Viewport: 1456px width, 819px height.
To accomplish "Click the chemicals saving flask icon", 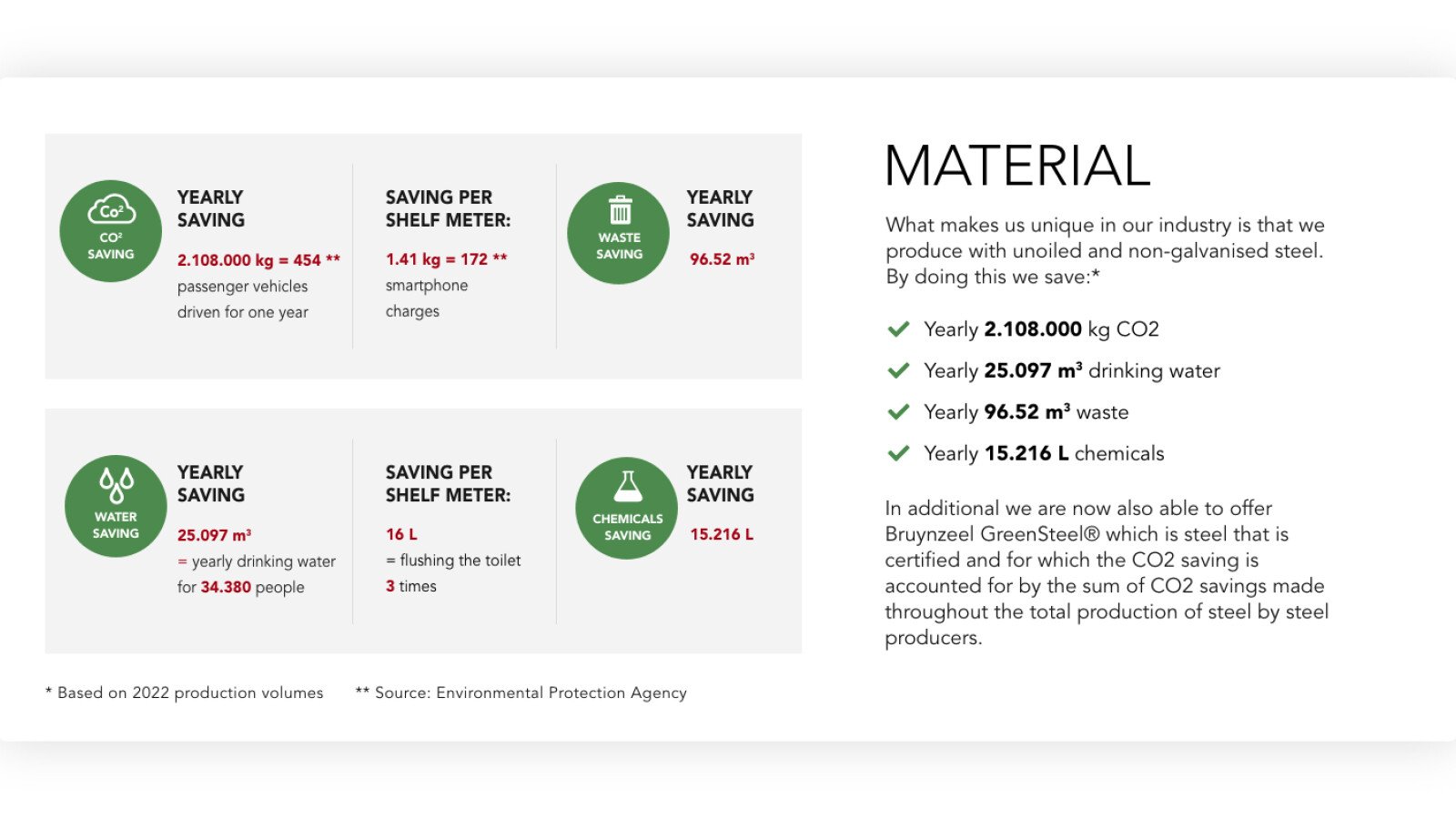I will [x=628, y=487].
